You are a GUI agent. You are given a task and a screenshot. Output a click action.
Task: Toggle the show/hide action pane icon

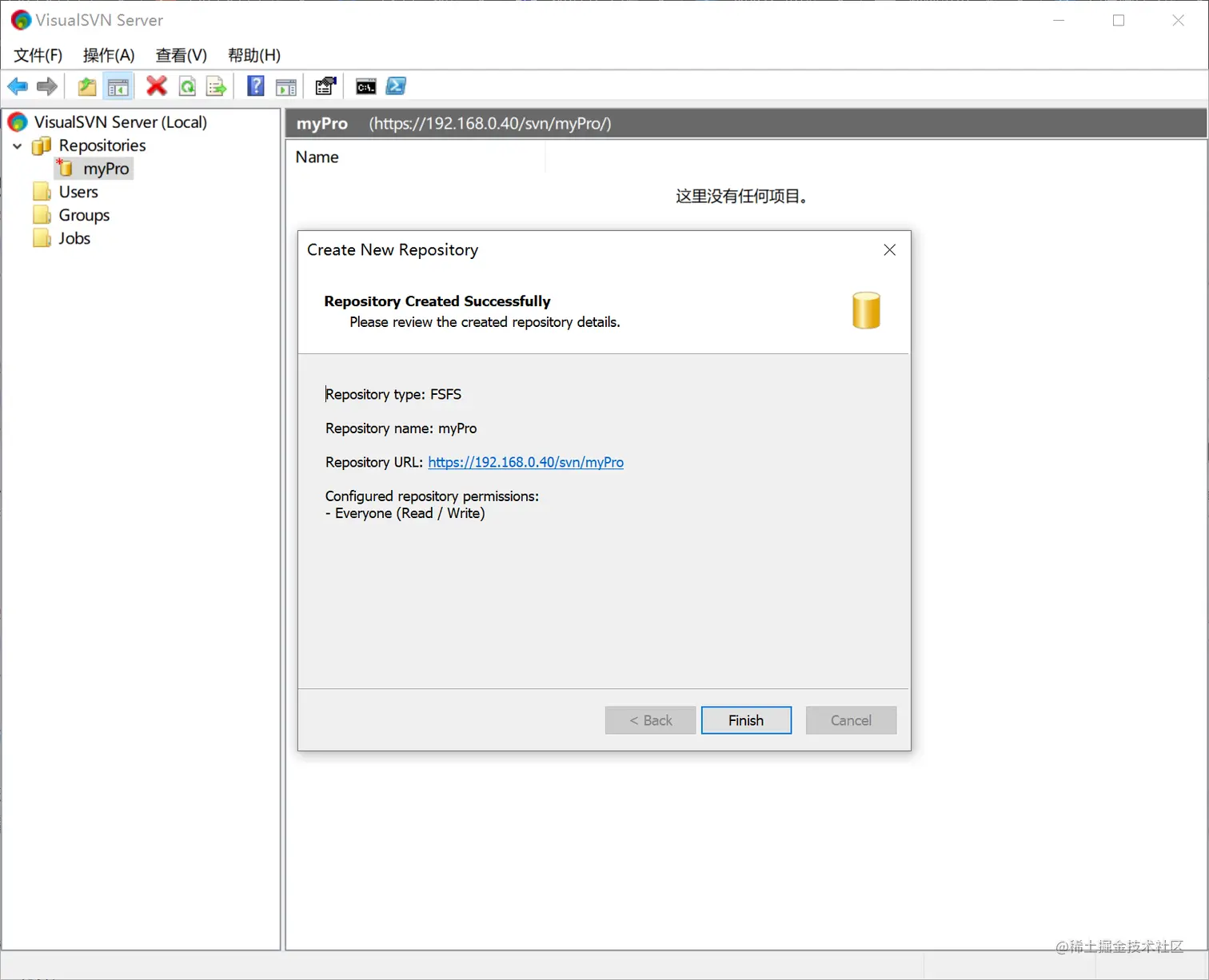pos(286,86)
